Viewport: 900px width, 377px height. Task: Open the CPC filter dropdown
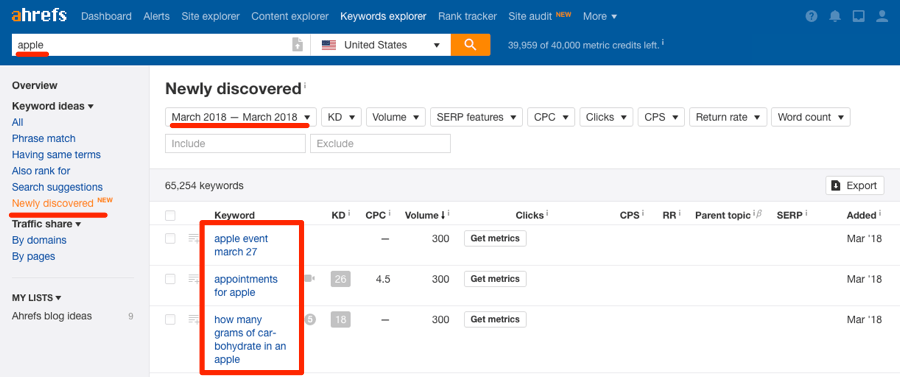[550, 117]
